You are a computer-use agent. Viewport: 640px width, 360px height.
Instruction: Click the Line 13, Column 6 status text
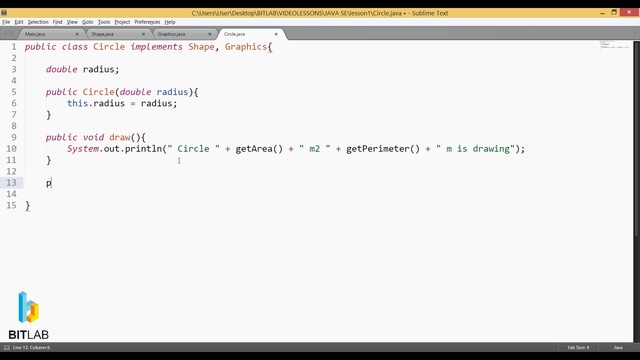pos(31,347)
